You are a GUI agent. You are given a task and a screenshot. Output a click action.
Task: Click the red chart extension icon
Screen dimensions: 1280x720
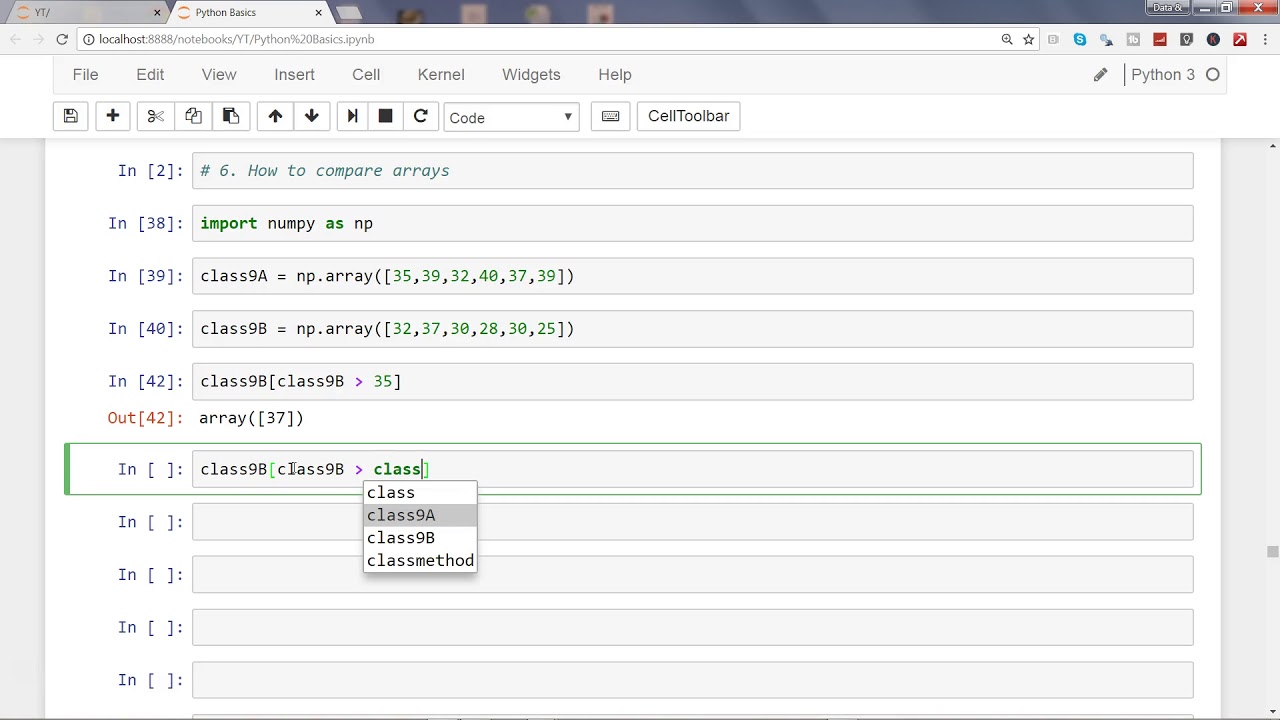pos(1160,39)
